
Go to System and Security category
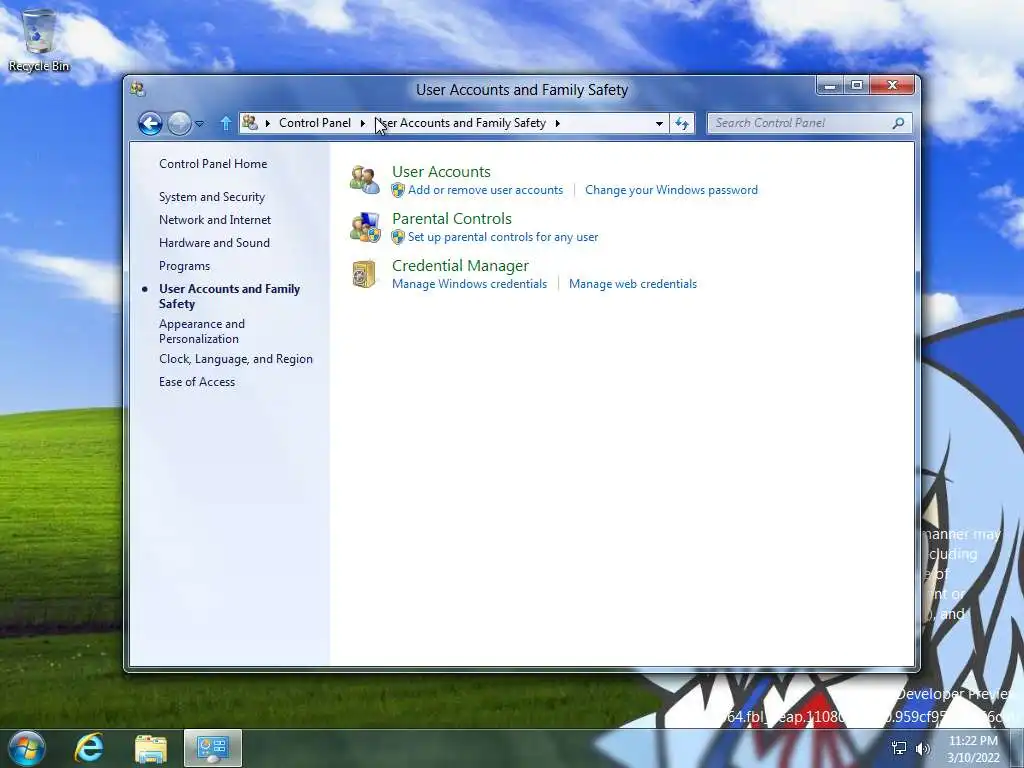tap(212, 197)
